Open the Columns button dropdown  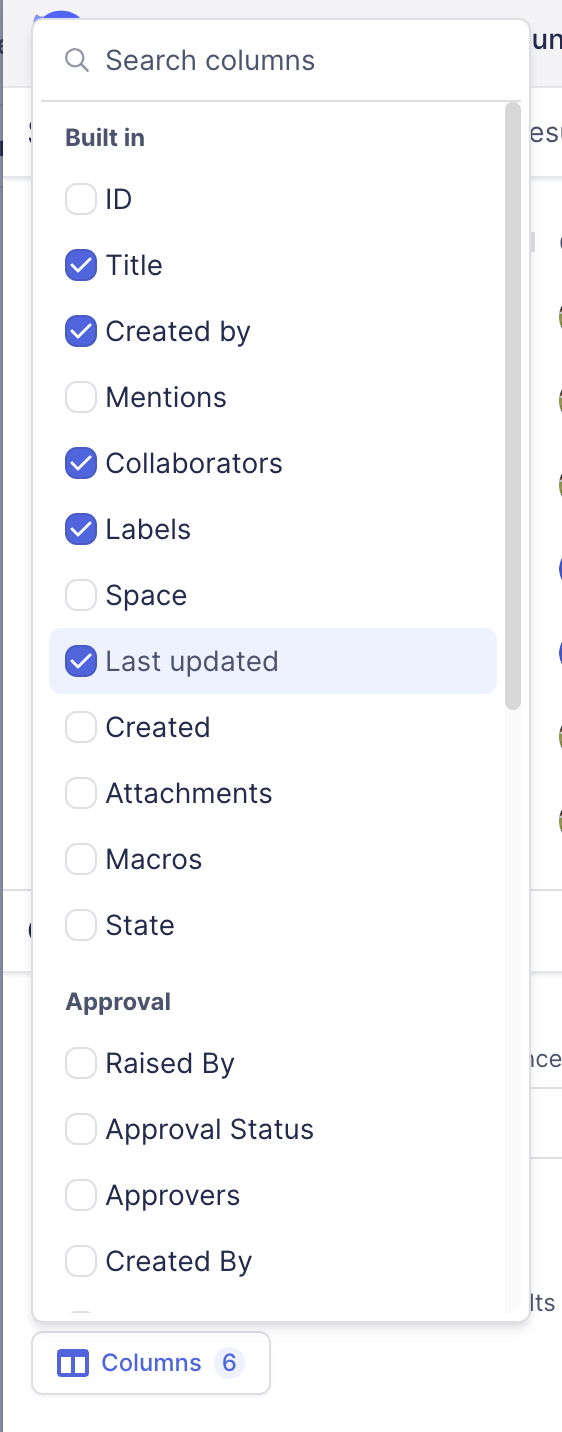(x=151, y=1363)
